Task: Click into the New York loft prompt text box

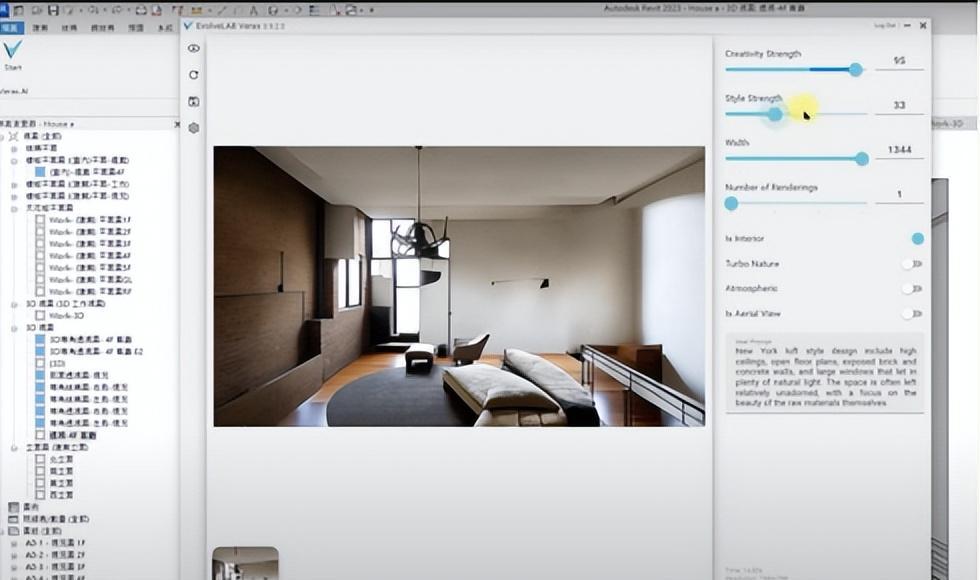Action: pyautogui.click(x=825, y=373)
